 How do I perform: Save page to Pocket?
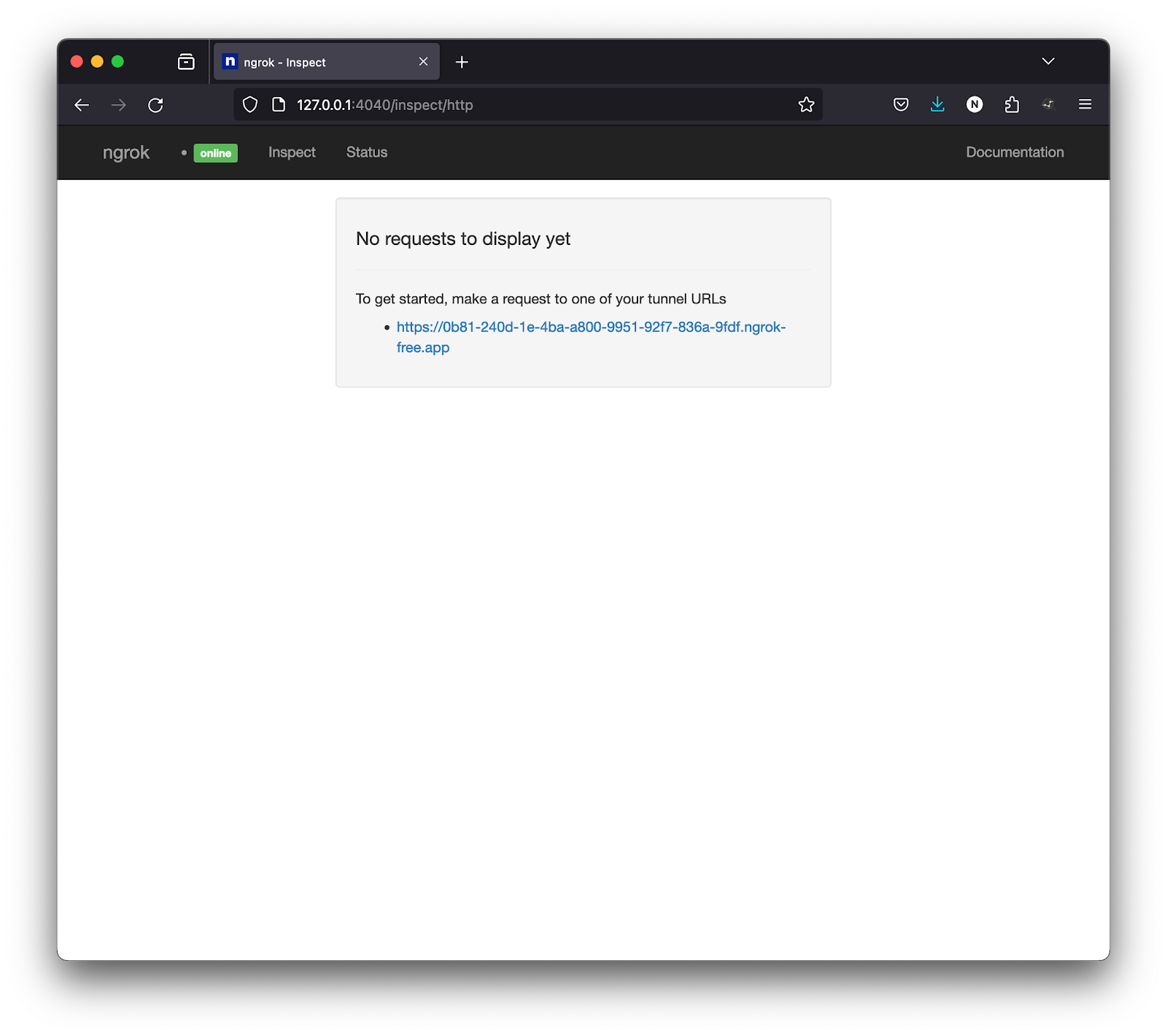pos(901,104)
